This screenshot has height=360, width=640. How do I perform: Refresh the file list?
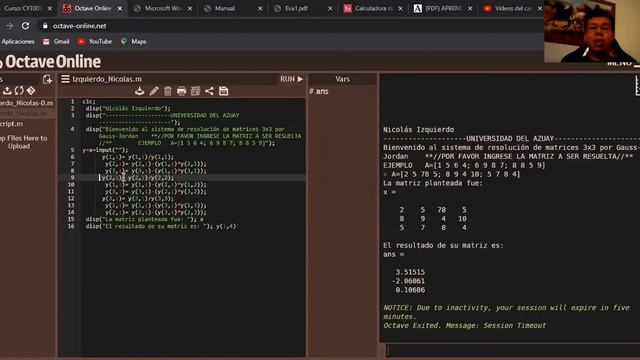point(19,91)
